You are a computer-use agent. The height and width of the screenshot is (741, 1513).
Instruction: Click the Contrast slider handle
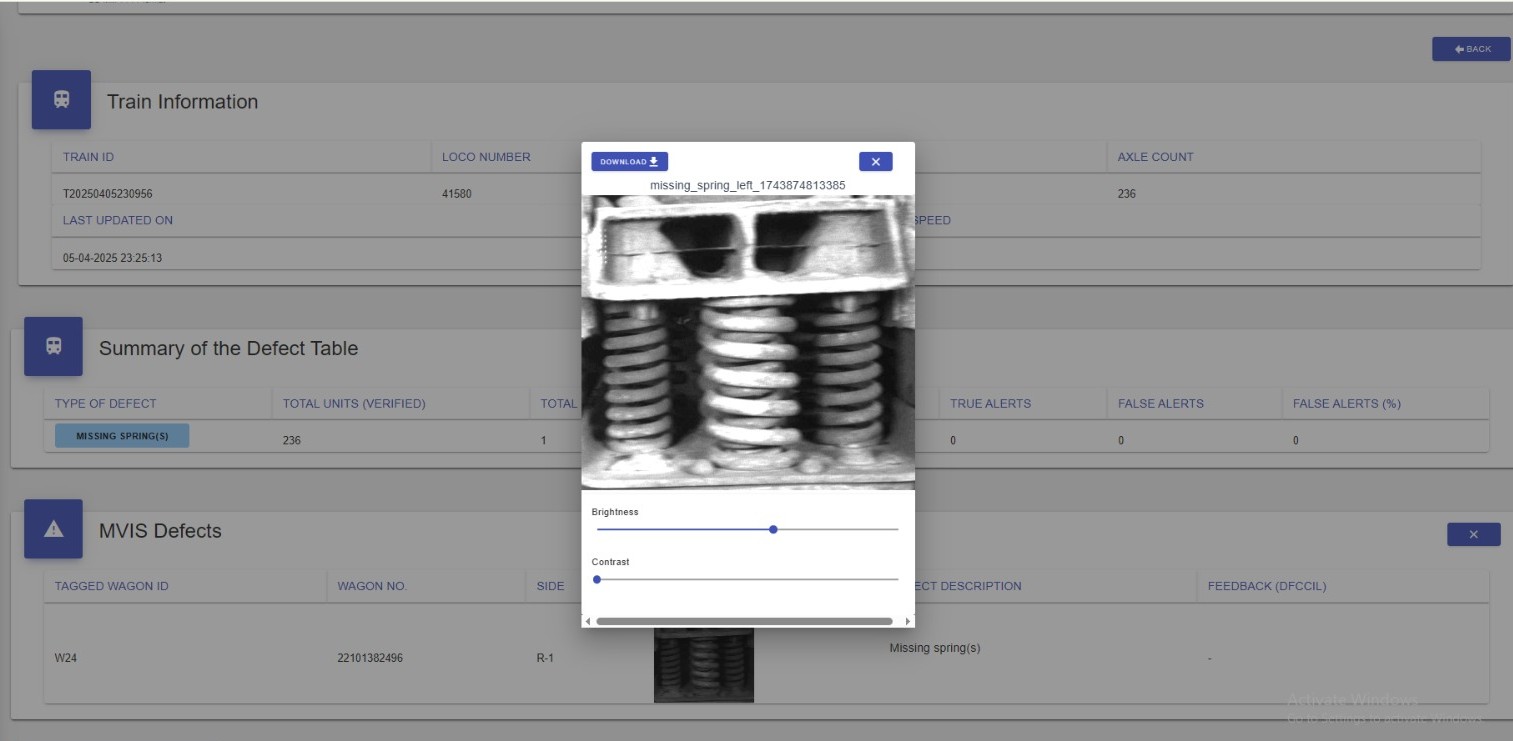(x=597, y=579)
